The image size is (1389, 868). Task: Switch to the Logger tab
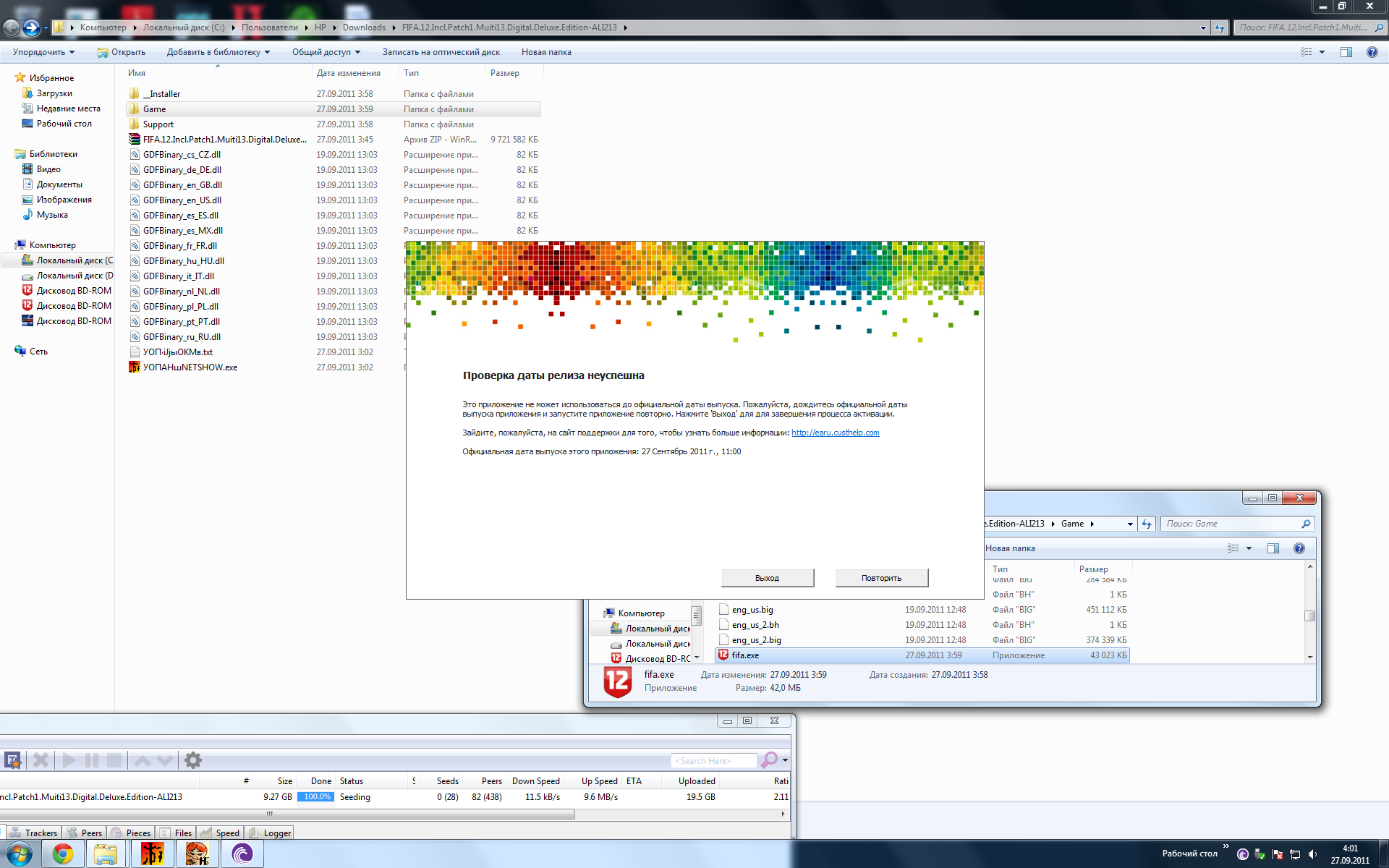tap(270, 833)
